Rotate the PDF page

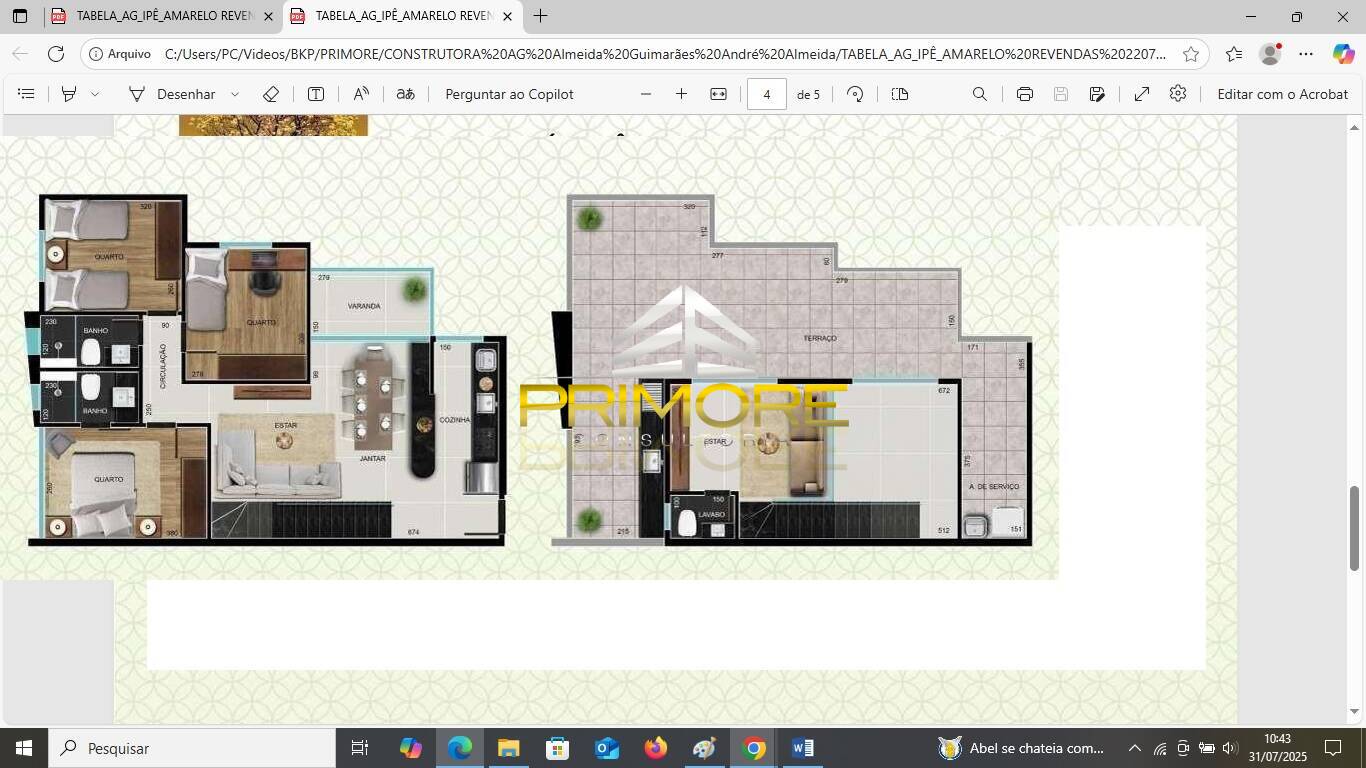(x=855, y=94)
